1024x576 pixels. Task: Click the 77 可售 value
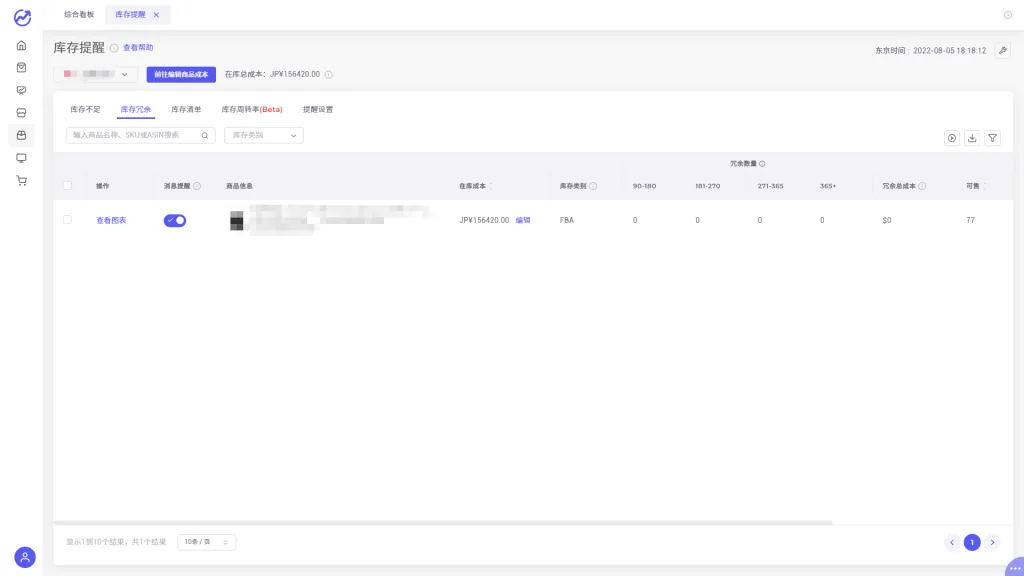pos(970,220)
